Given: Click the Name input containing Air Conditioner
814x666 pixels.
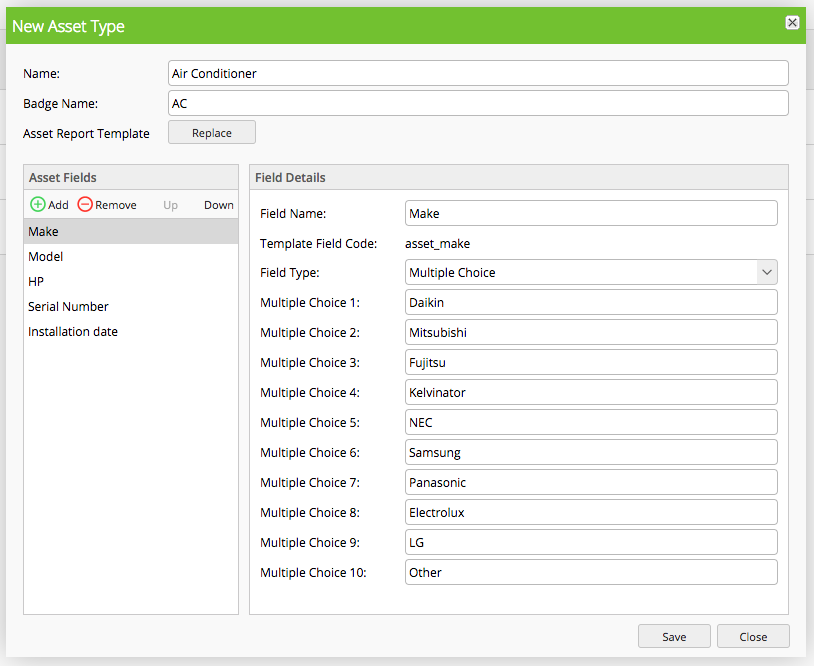Looking at the screenshot, I should [x=478, y=73].
